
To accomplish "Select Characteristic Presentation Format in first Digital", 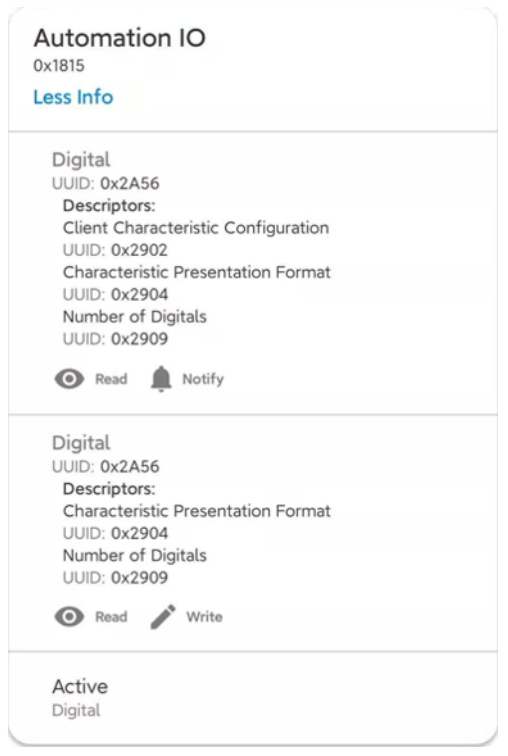I will pos(197,272).
